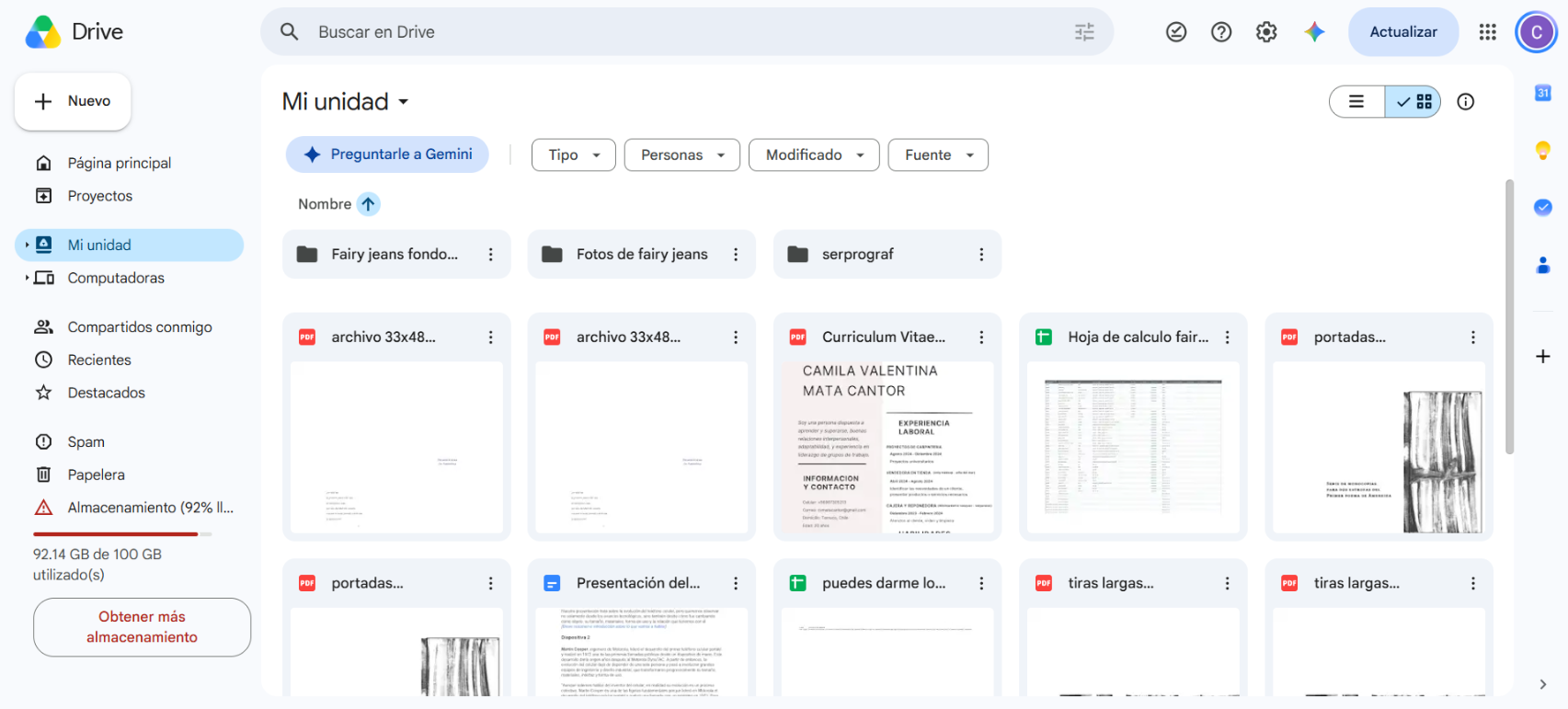
Task: Open more actions for Fotos de fairy jeans
Action: point(736,255)
